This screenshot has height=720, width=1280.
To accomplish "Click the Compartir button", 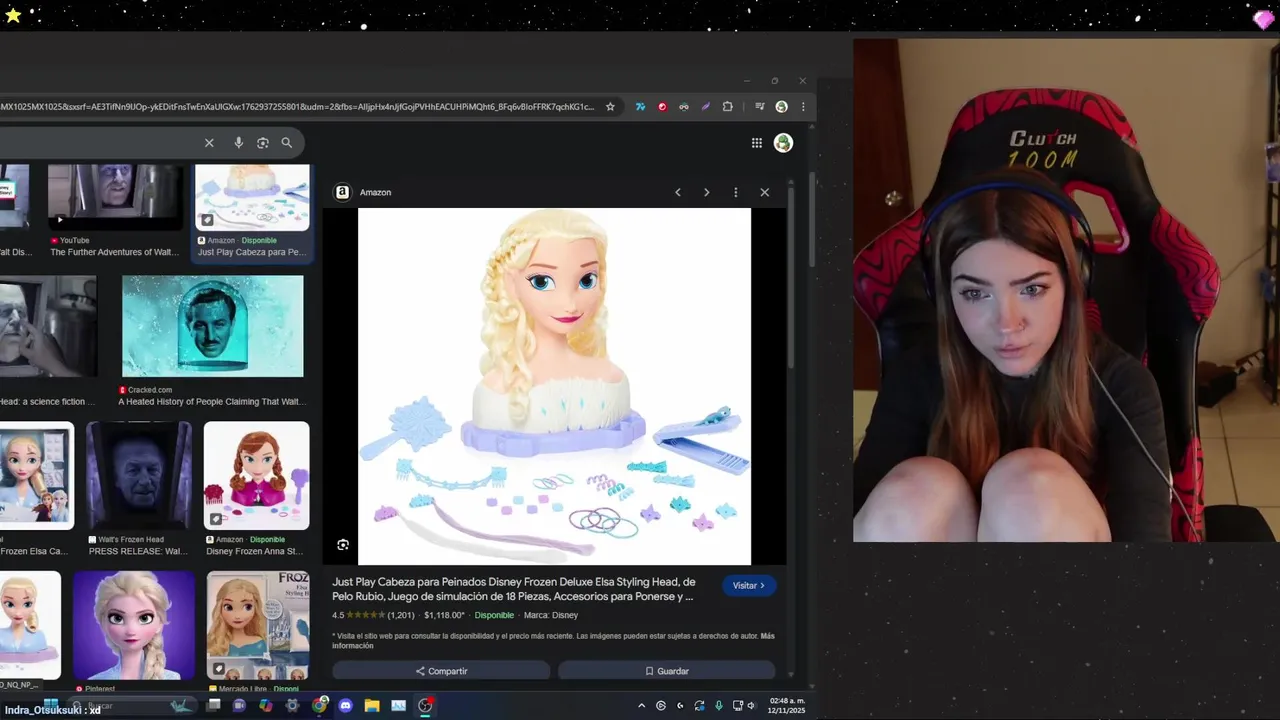I will coord(441,671).
